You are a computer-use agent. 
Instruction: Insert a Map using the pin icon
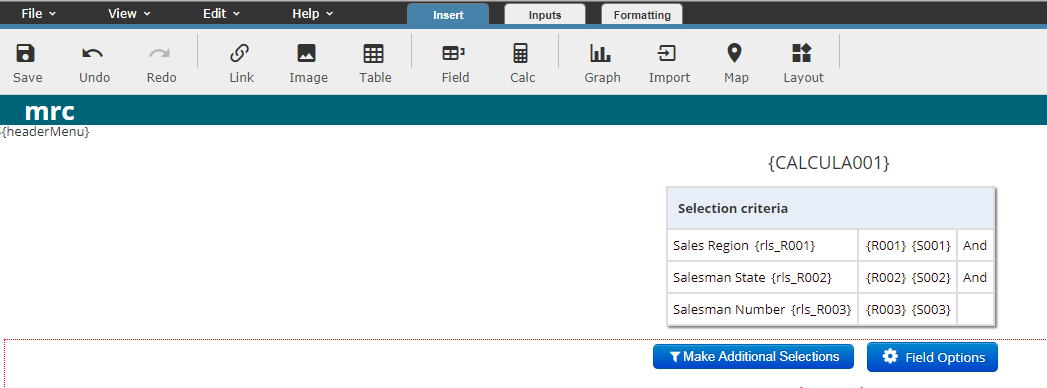coord(735,53)
